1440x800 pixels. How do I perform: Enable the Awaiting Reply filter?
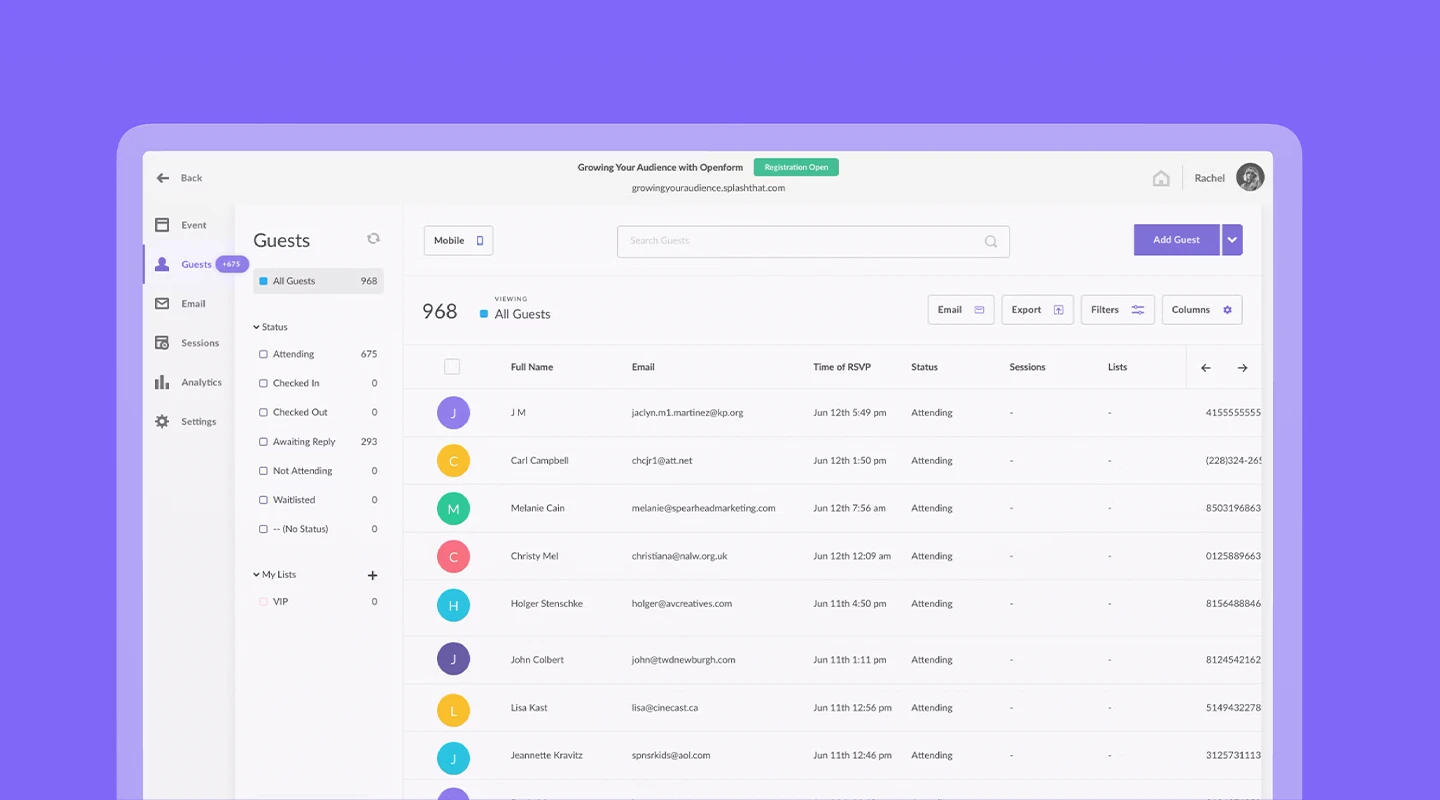click(x=262, y=441)
